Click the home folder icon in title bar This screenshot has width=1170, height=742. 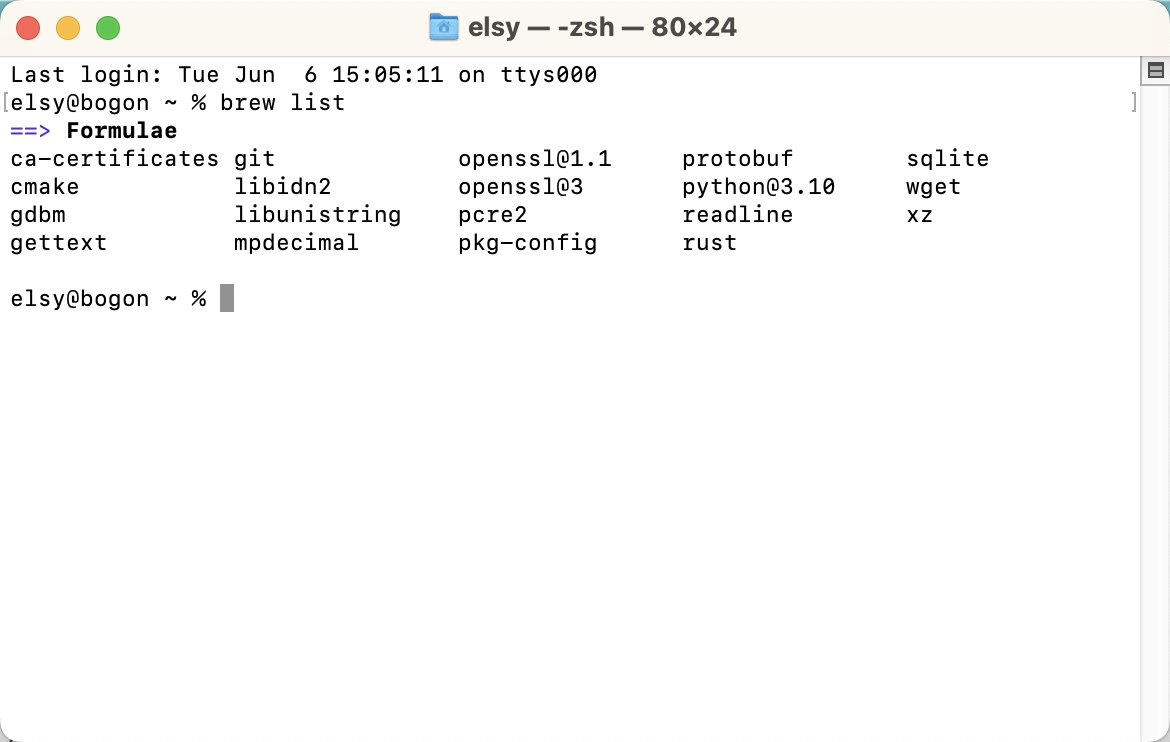coord(443,27)
